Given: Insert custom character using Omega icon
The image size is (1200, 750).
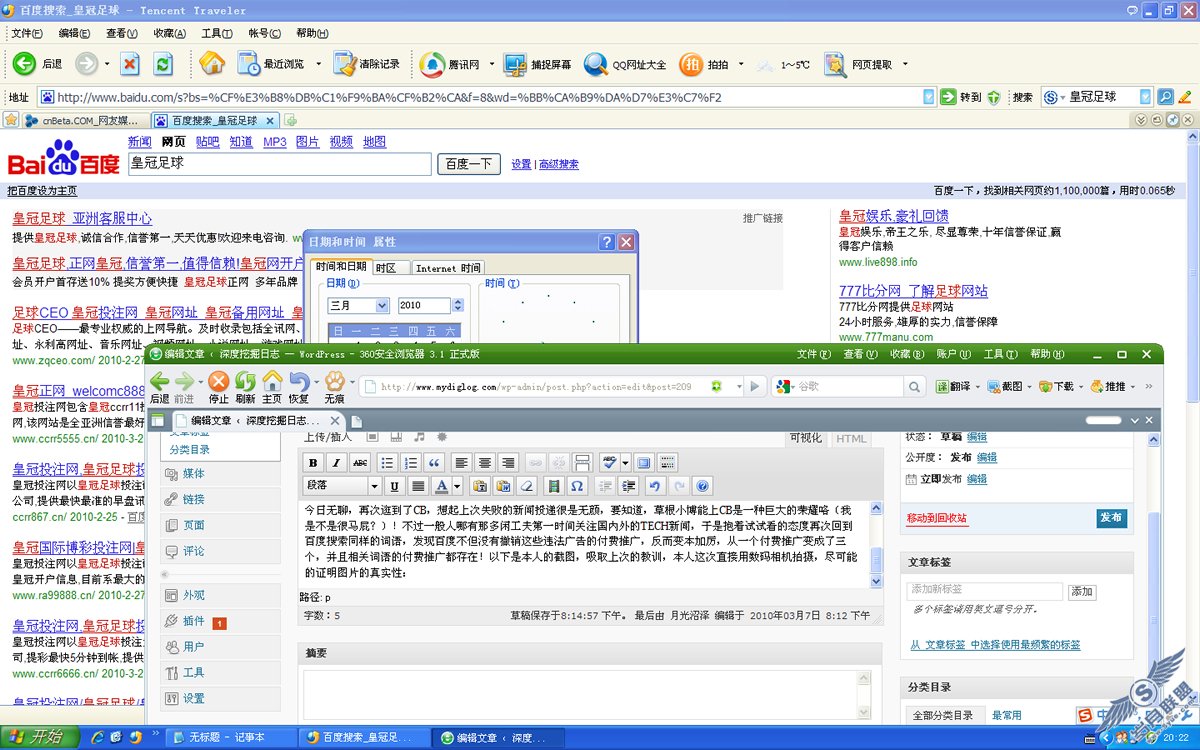Looking at the screenshot, I should pos(577,486).
